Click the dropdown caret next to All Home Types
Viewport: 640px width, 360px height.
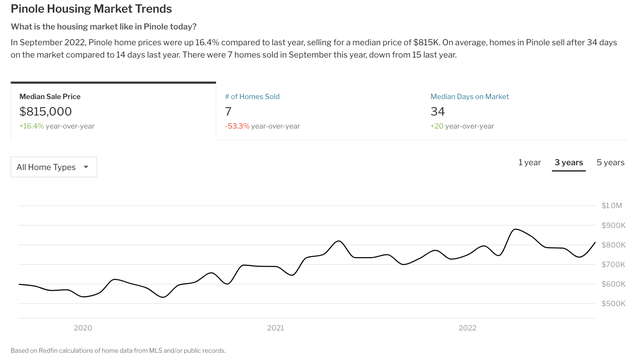point(86,167)
